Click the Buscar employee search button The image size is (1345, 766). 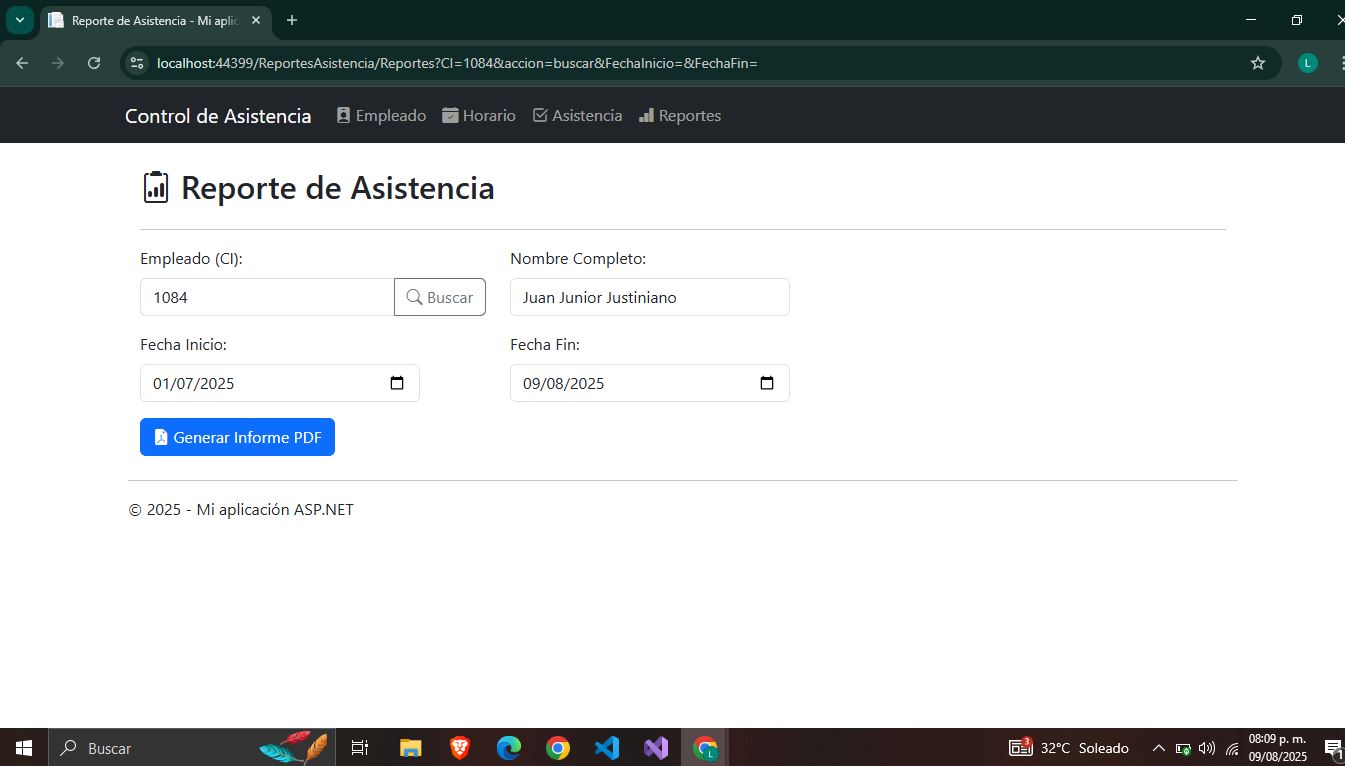coord(440,297)
